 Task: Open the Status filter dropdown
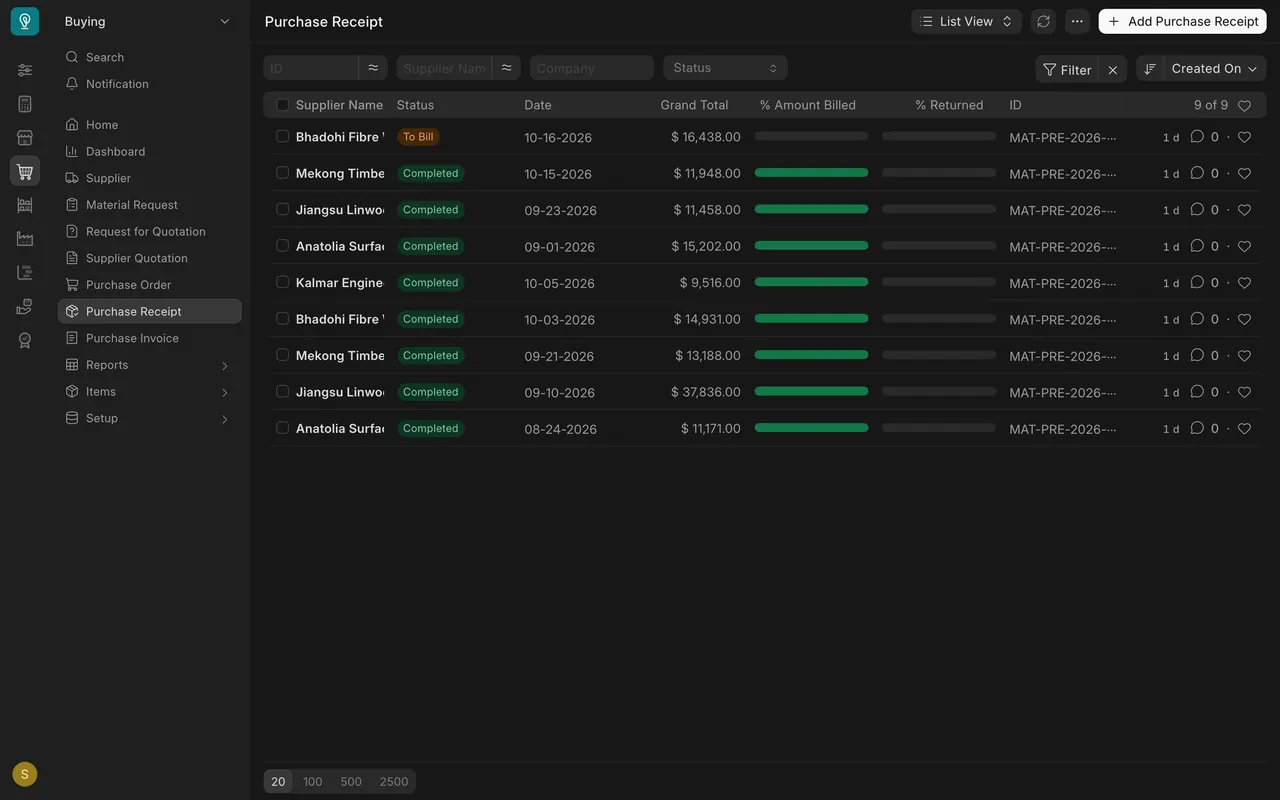coord(725,68)
